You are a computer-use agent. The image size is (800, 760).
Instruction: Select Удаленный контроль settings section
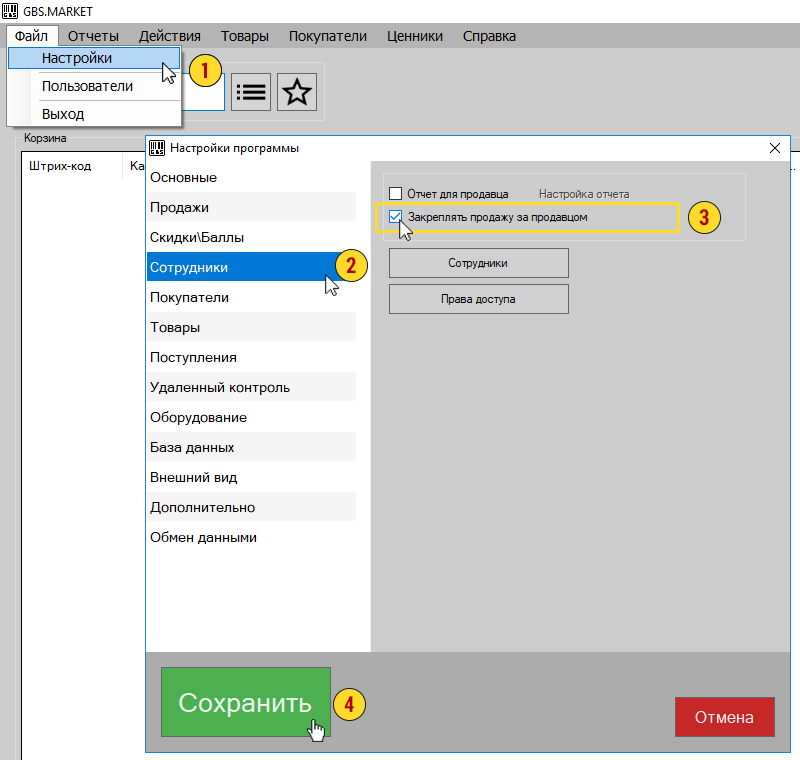pos(252,387)
